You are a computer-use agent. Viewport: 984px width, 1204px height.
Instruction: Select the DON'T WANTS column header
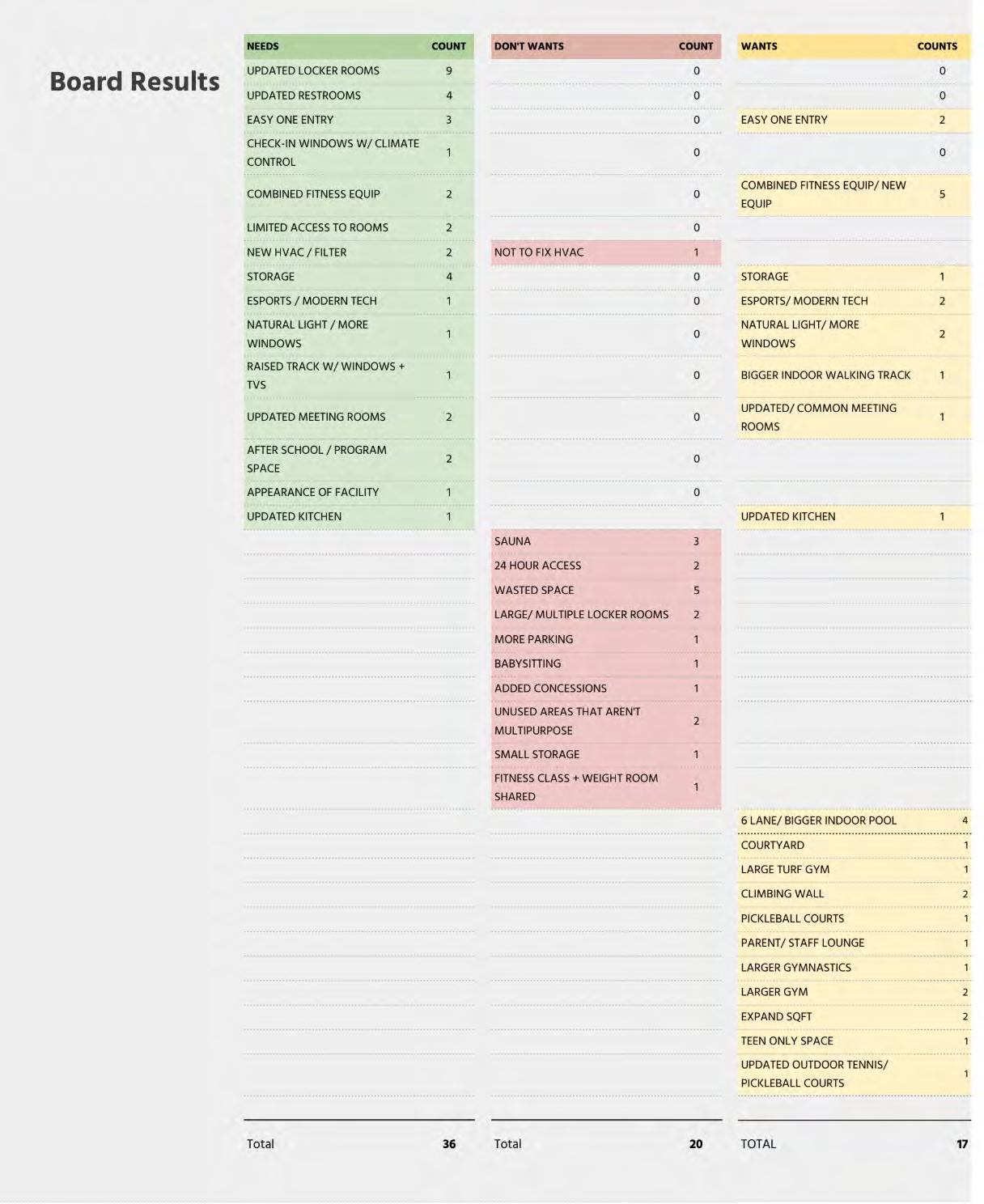[528, 46]
